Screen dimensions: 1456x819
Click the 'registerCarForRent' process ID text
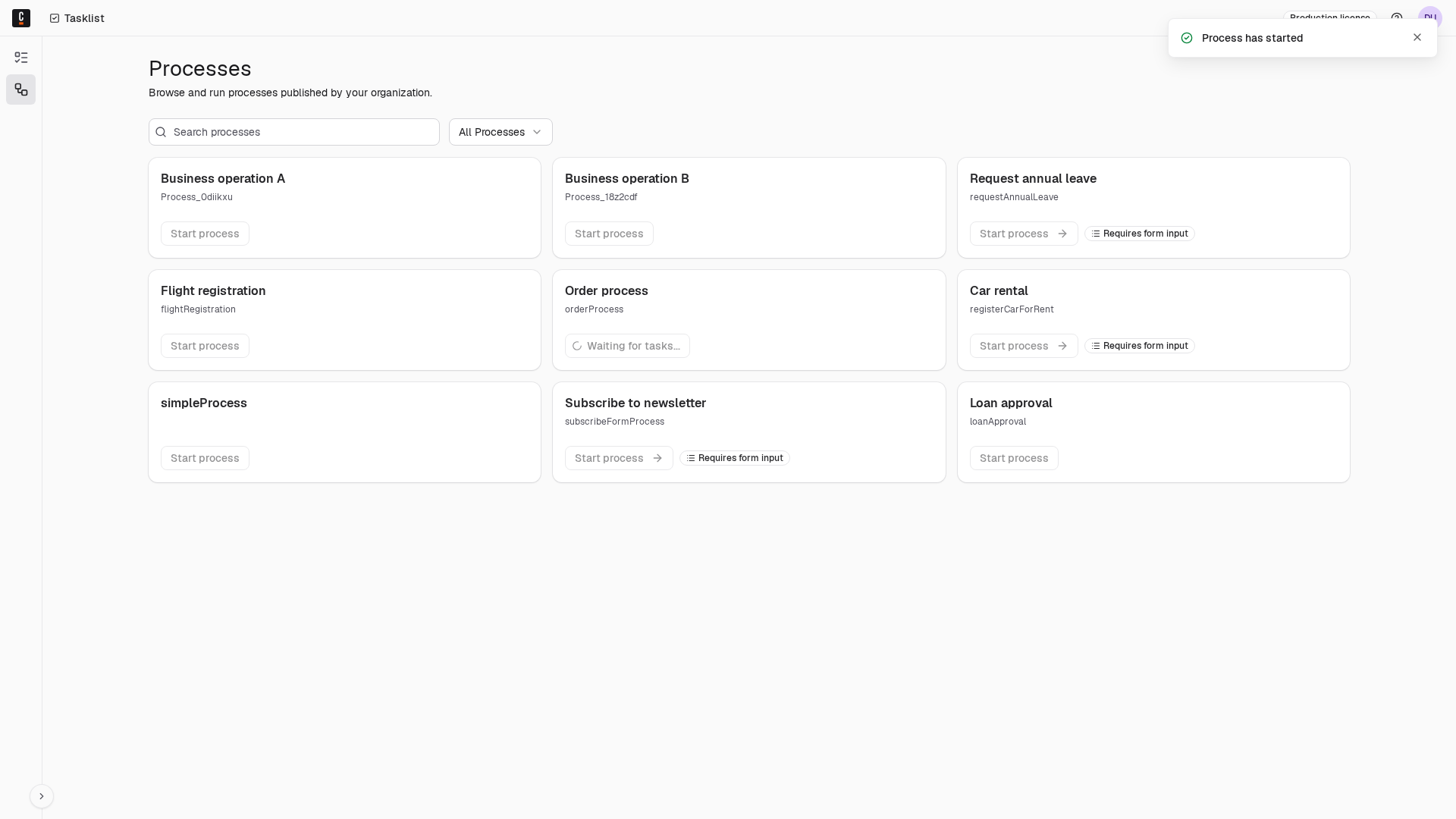[x=1012, y=309]
